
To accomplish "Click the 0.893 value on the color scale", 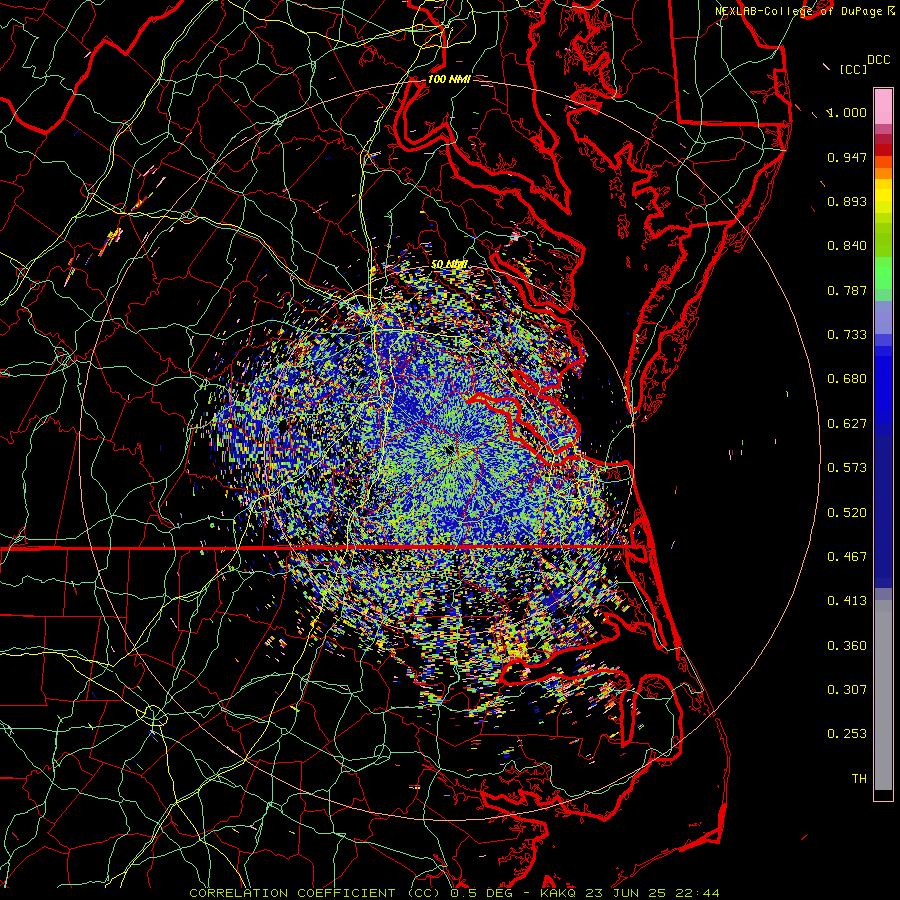I will coord(847,201).
